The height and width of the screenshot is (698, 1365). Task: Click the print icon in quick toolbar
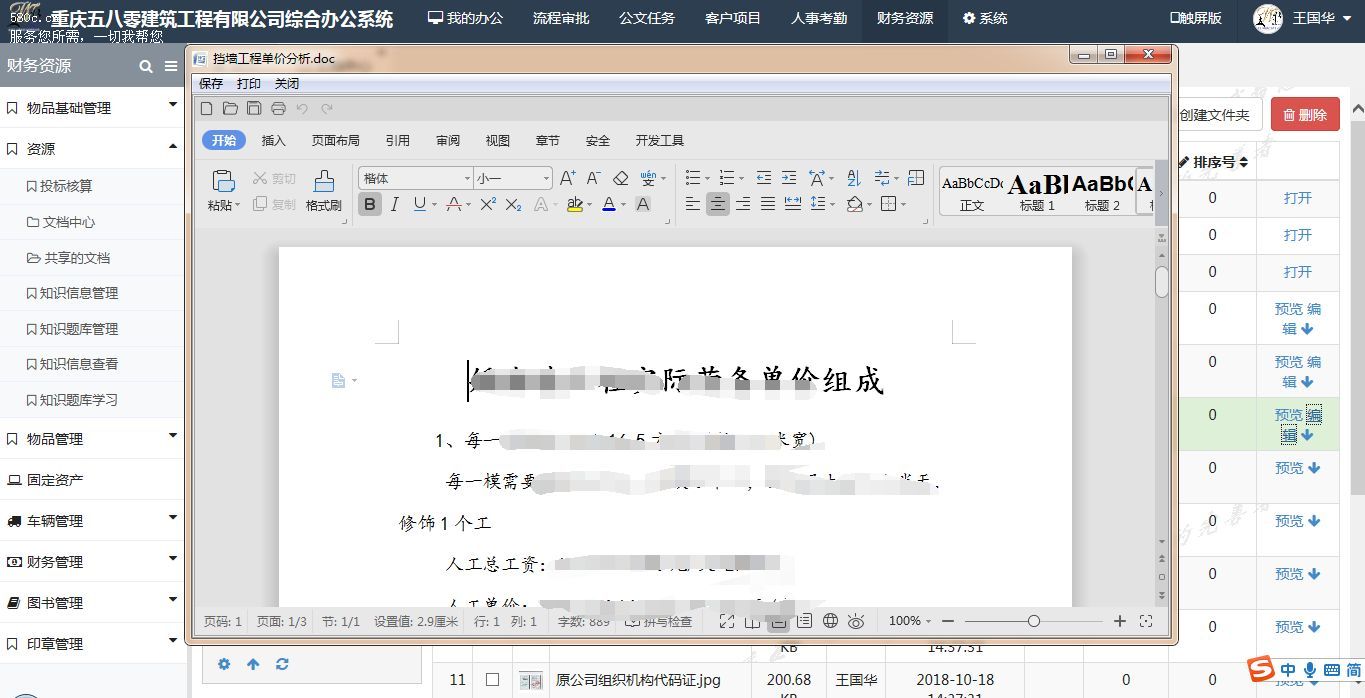tap(278, 108)
